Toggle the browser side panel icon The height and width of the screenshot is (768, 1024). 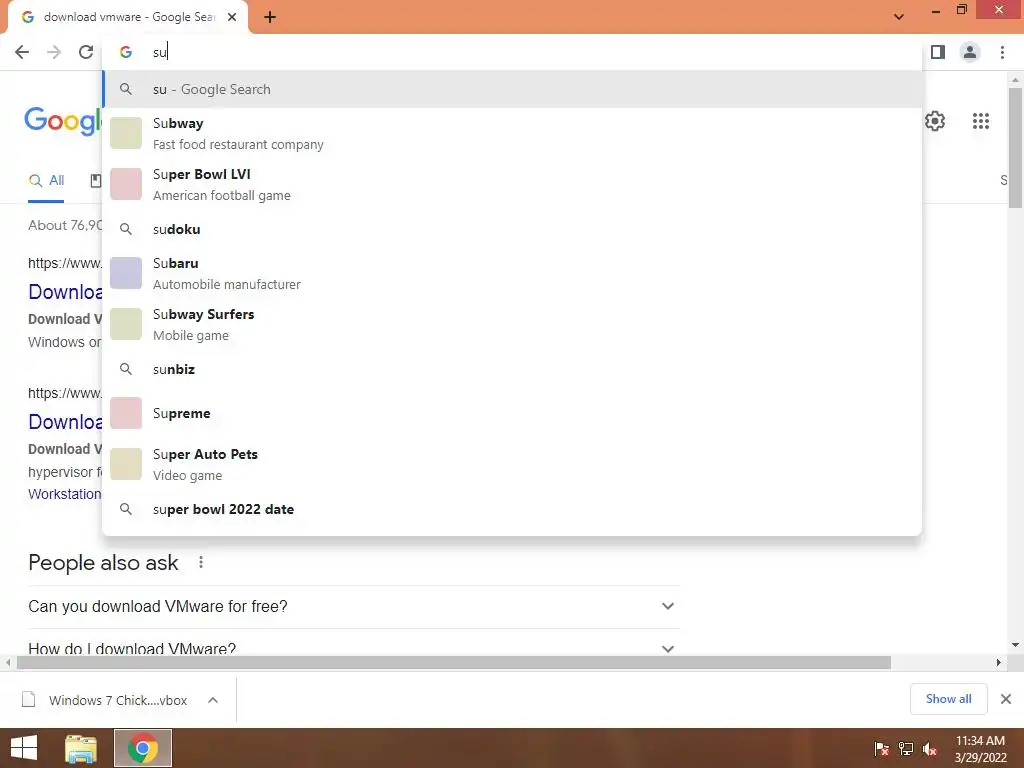[938, 52]
